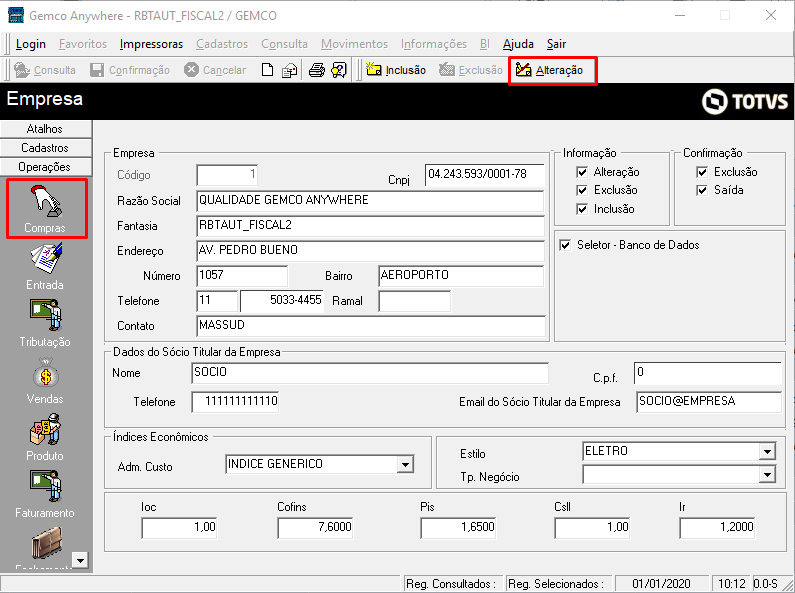This screenshot has height=593, width=795.
Task: Click the Csll value field
Action: (592, 528)
